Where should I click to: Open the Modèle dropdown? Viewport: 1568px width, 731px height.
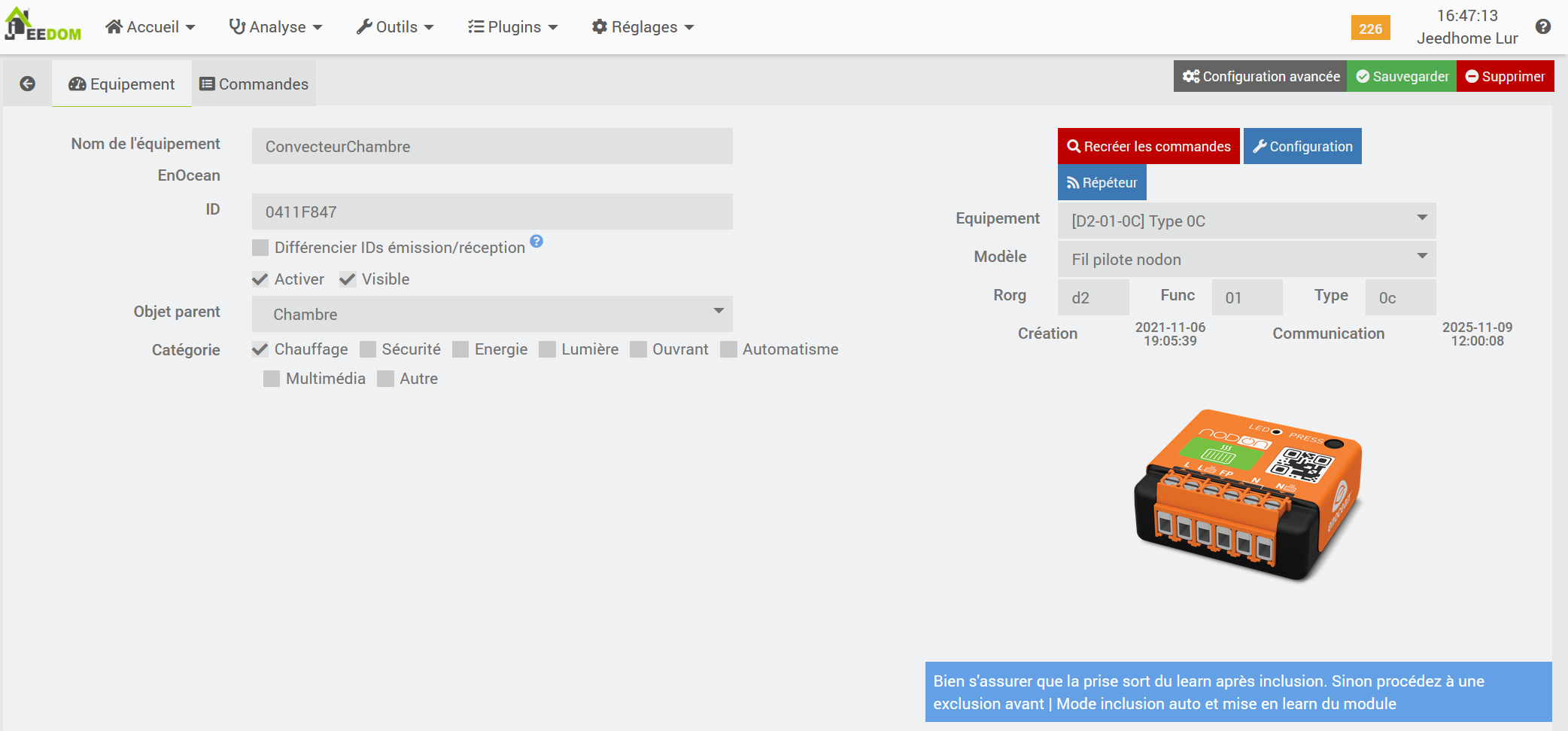(1247, 259)
